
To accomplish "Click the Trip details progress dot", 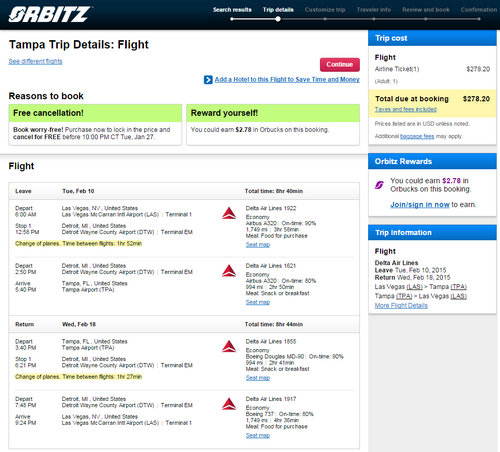I will coord(278,19).
